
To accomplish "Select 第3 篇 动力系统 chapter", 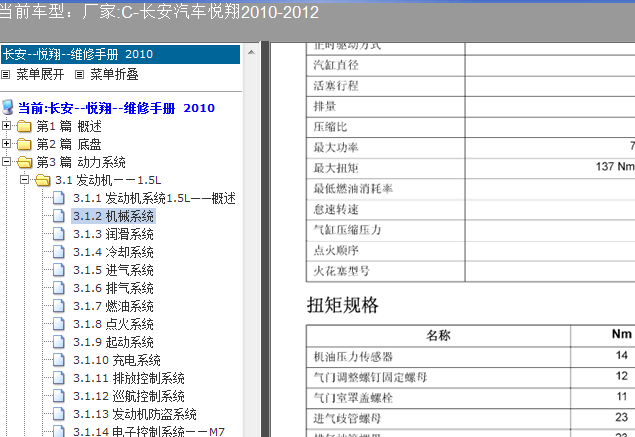I will (x=81, y=162).
